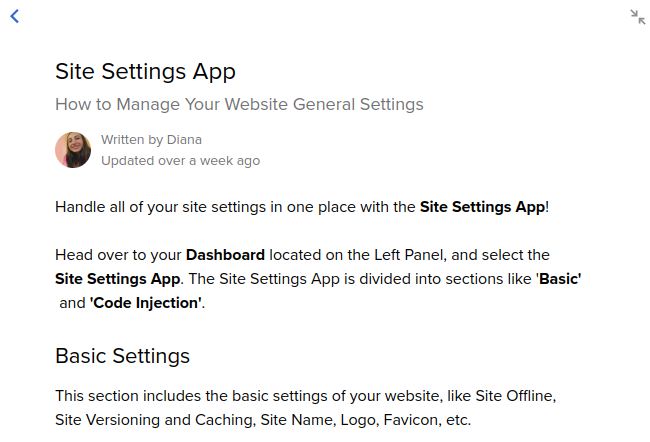Click the bold 'Site Settings App' starting second line
The image size is (650, 442).
point(118,279)
